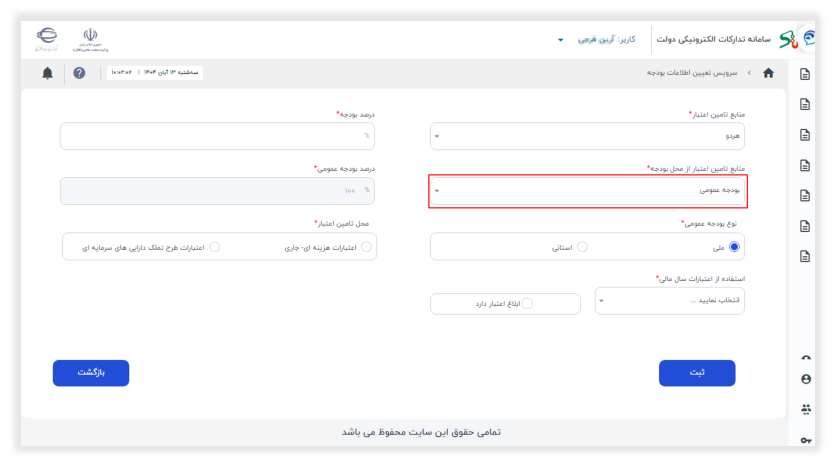835x466 pixels.
Task: Click the بازگشت back button
Action: [x=91, y=373]
